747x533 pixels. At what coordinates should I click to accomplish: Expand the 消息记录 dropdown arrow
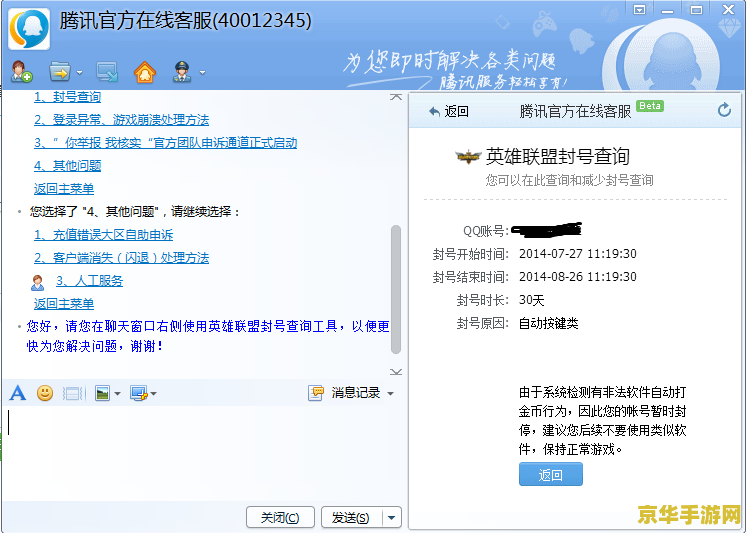[x=391, y=394]
